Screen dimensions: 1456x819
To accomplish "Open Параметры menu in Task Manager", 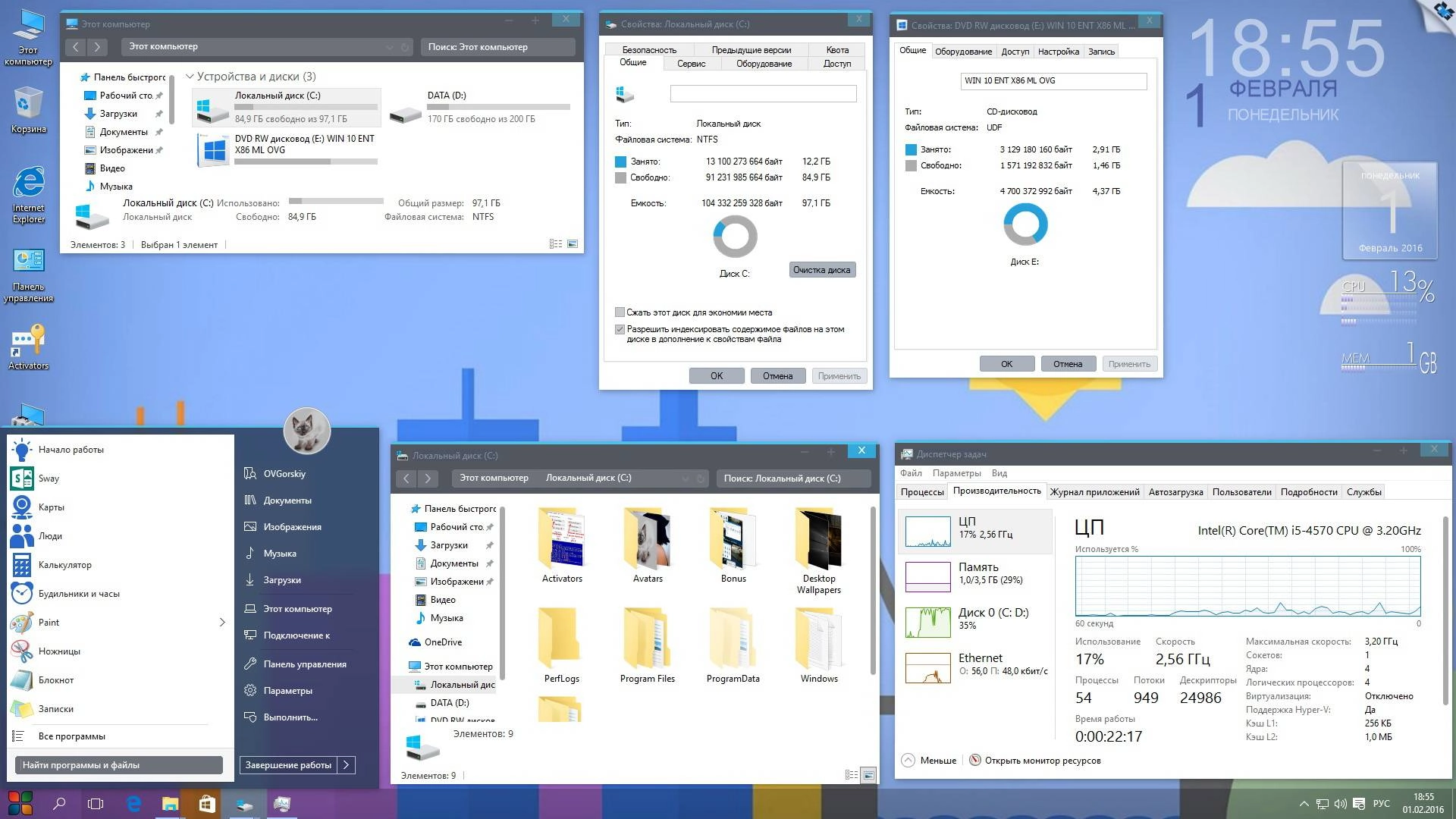I will (x=956, y=473).
